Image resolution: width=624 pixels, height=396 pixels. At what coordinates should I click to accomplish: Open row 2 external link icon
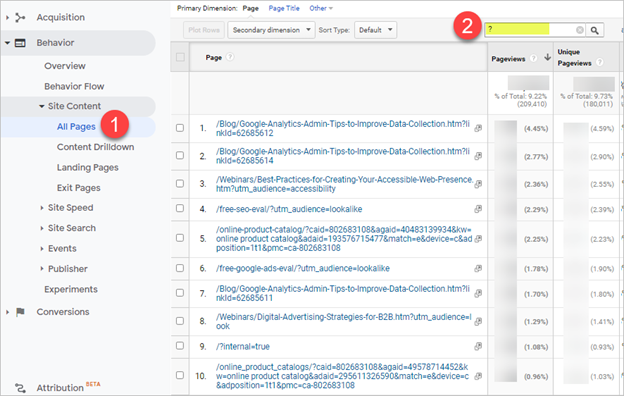click(478, 156)
